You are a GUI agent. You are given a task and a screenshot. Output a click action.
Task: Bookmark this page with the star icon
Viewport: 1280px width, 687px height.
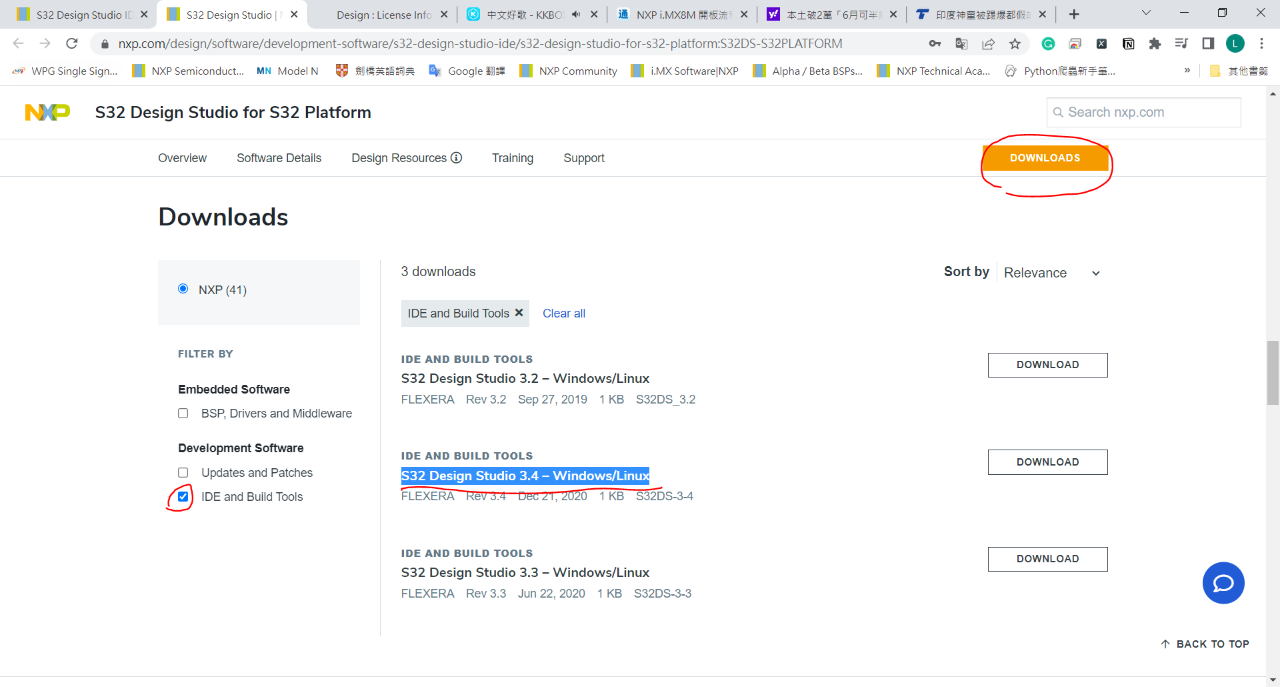[x=1015, y=44]
